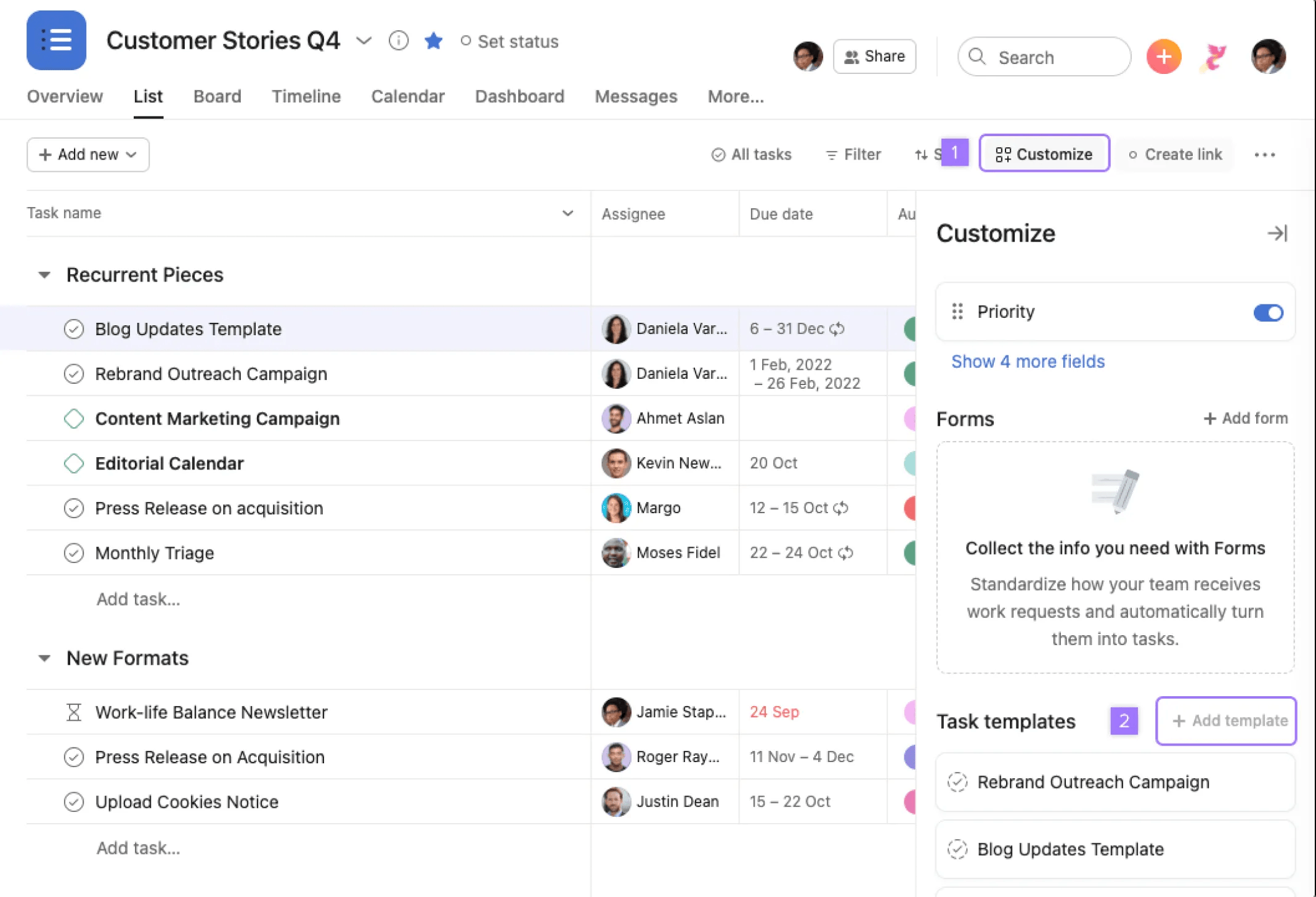
Task: Show 4 more fields
Action: click(x=1028, y=361)
